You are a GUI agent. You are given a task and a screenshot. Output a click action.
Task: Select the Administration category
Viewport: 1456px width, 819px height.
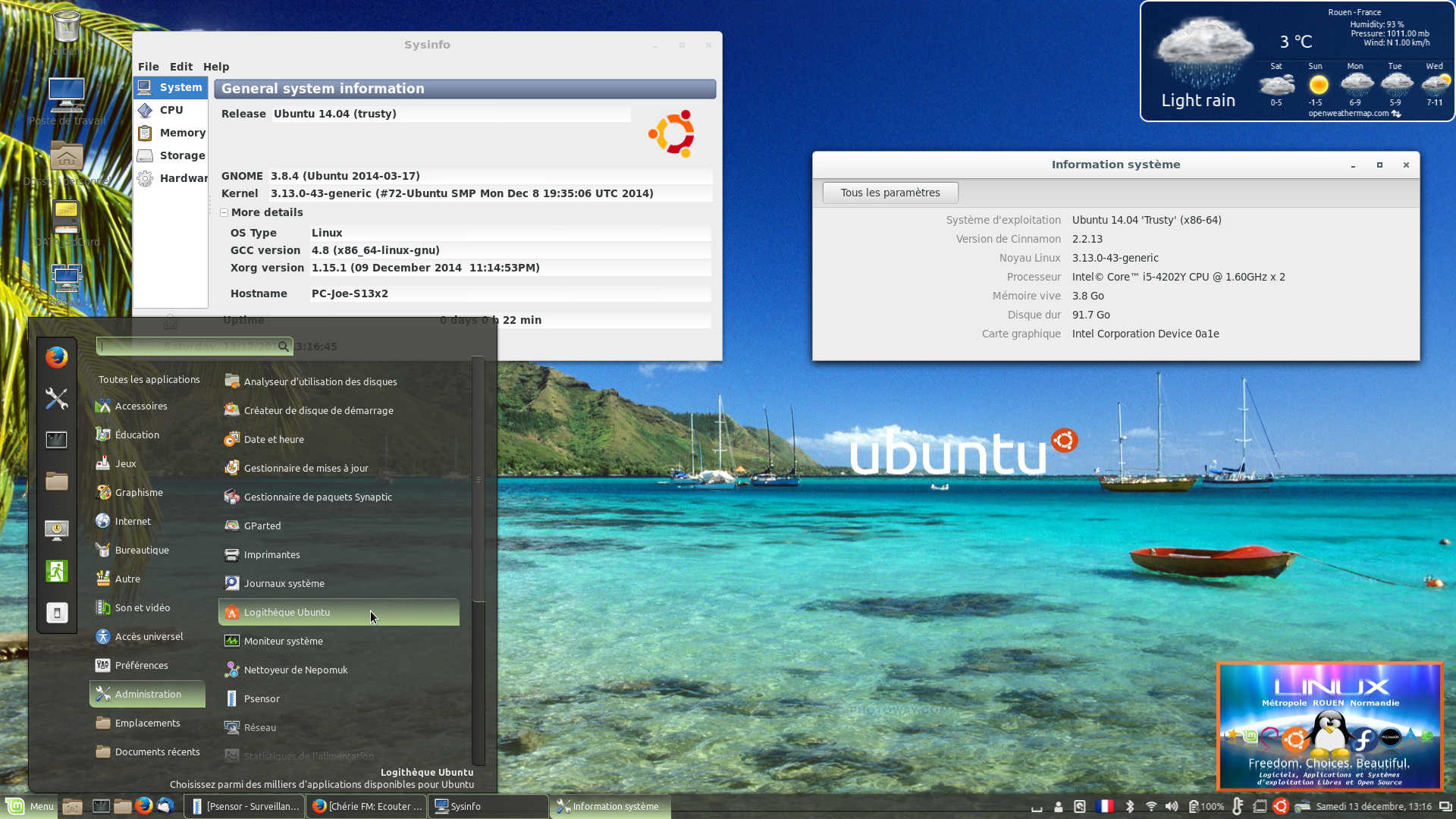click(x=148, y=695)
